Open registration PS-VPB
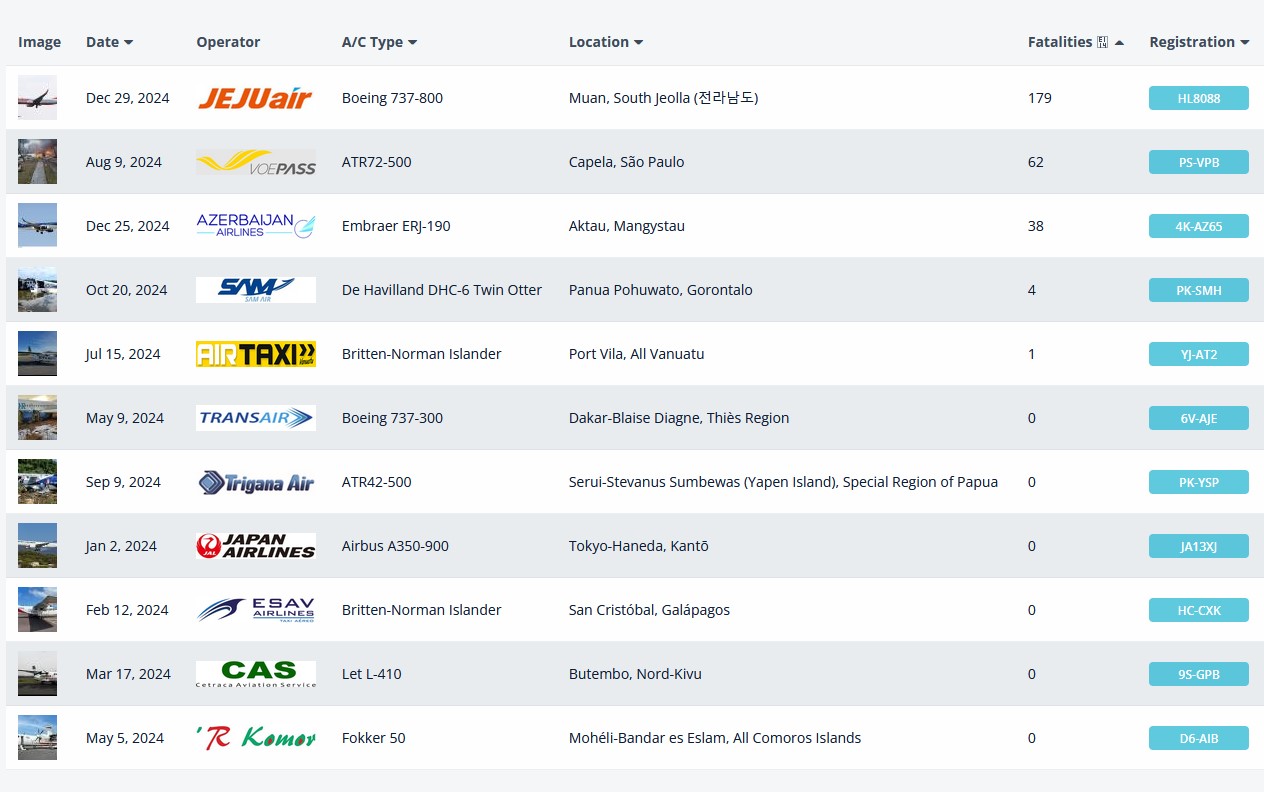The width and height of the screenshot is (1264, 792). pos(1199,162)
